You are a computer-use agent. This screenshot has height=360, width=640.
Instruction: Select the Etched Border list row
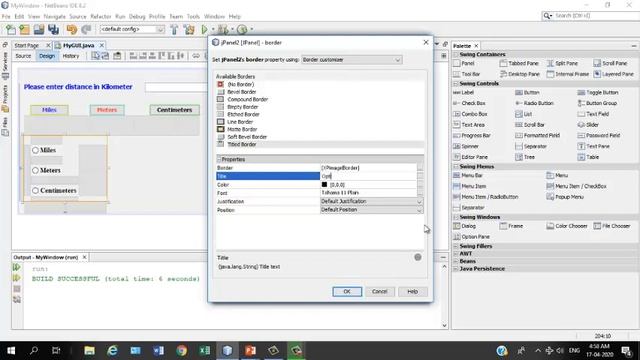pyautogui.click(x=320, y=114)
